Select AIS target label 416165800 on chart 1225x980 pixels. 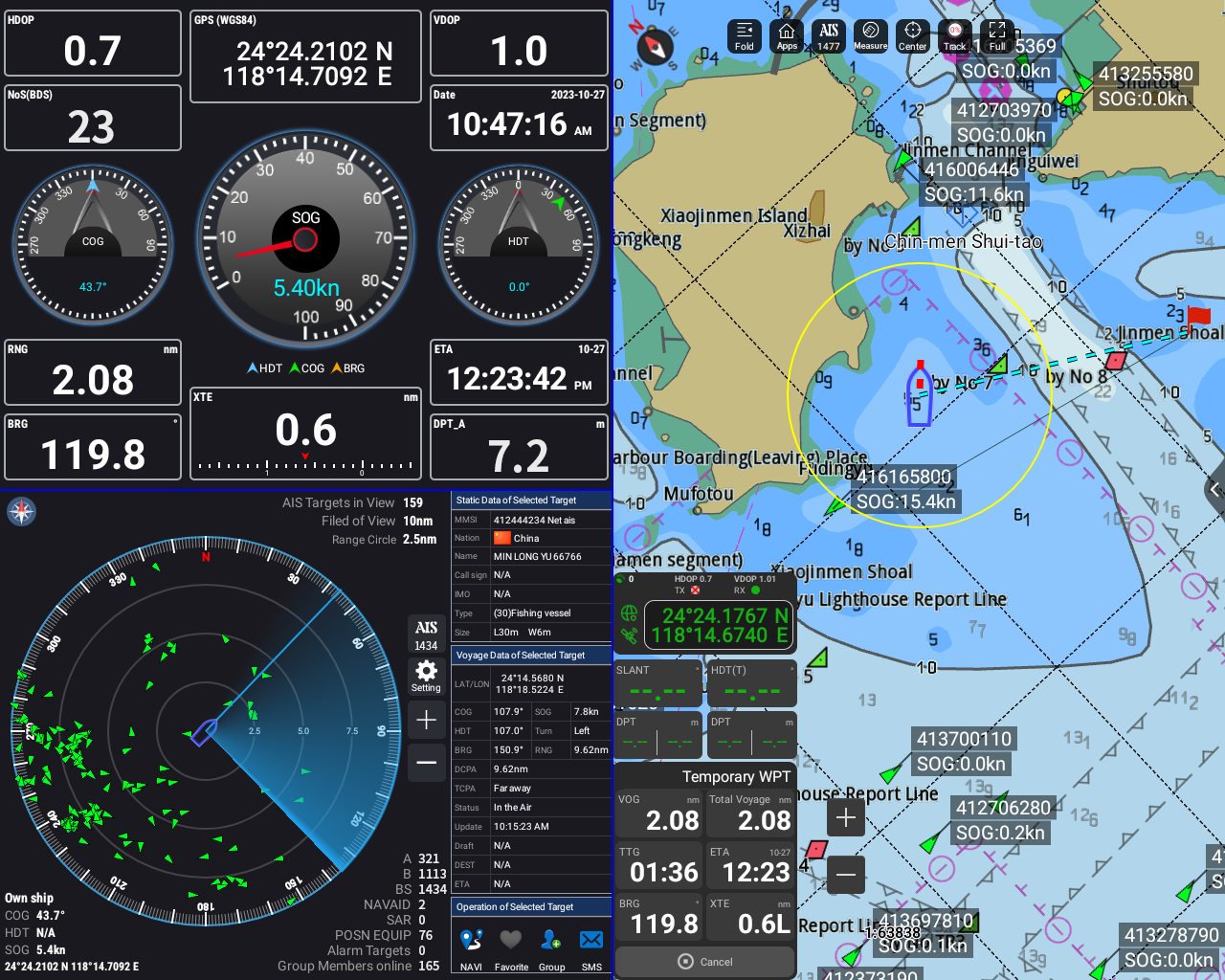[903, 489]
